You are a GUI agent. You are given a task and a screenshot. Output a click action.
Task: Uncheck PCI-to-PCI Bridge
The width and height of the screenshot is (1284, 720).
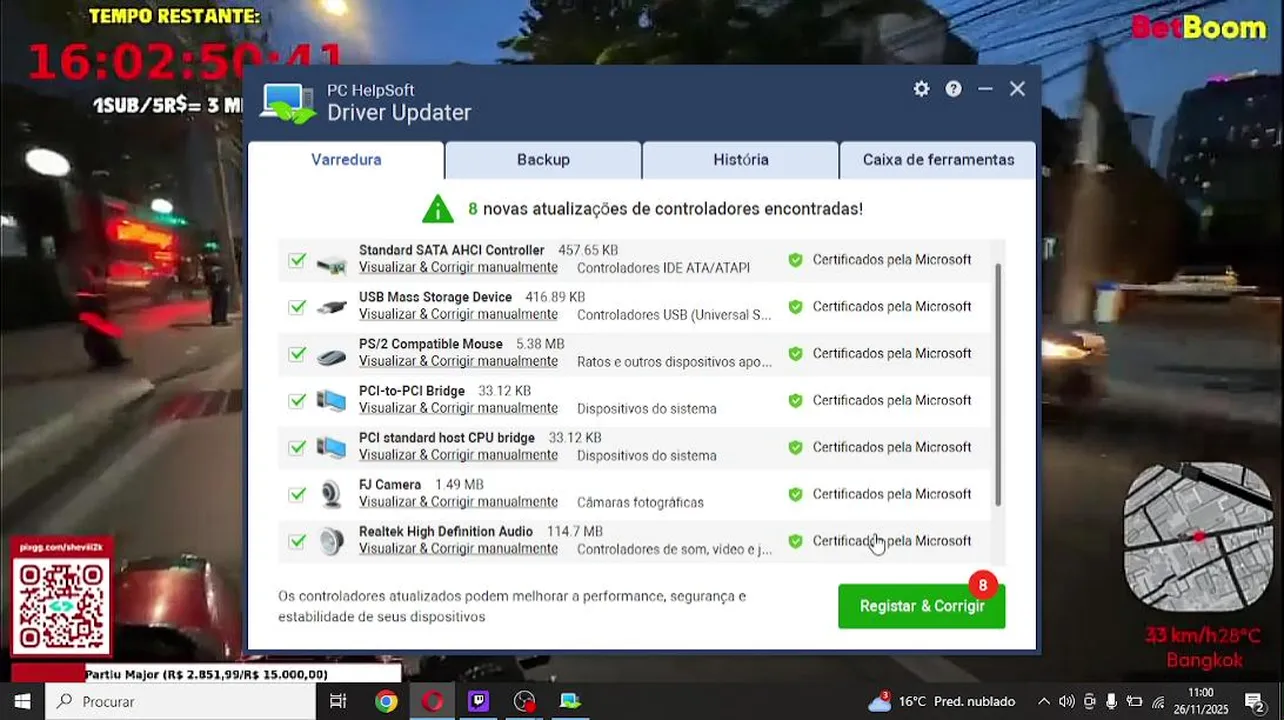(297, 401)
